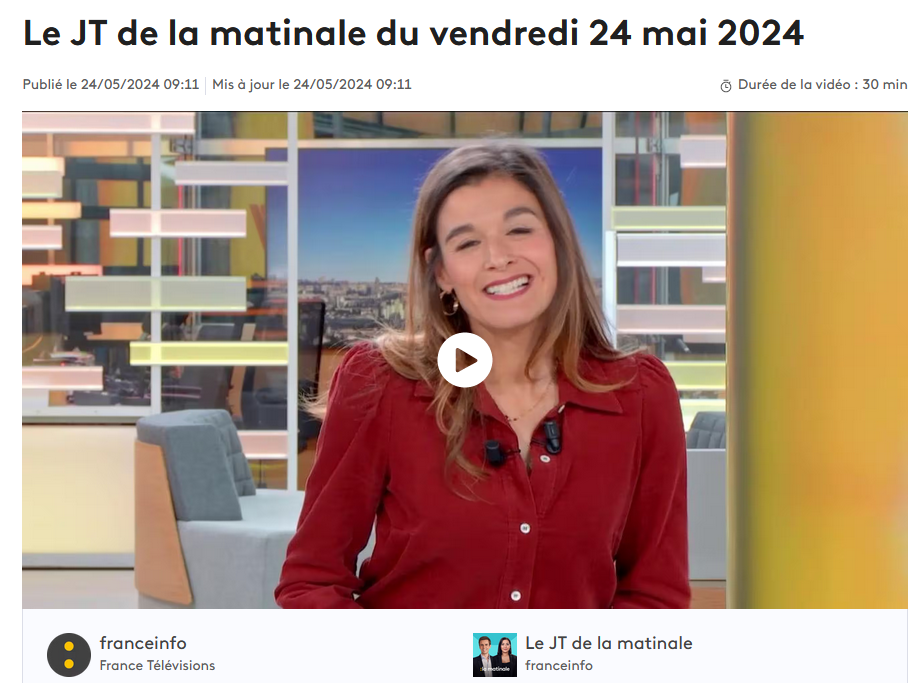
Task: Open the franceinfo channel name link
Action: (x=143, y=643)
